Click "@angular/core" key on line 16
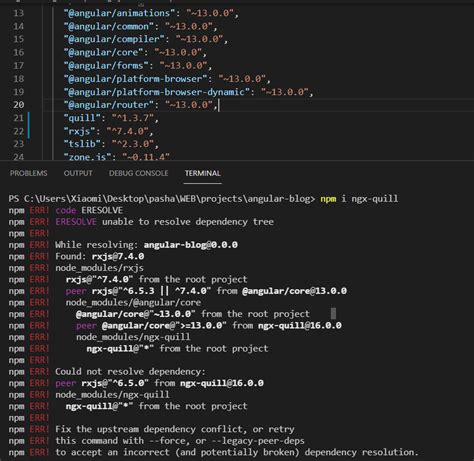 pos(103,52)
